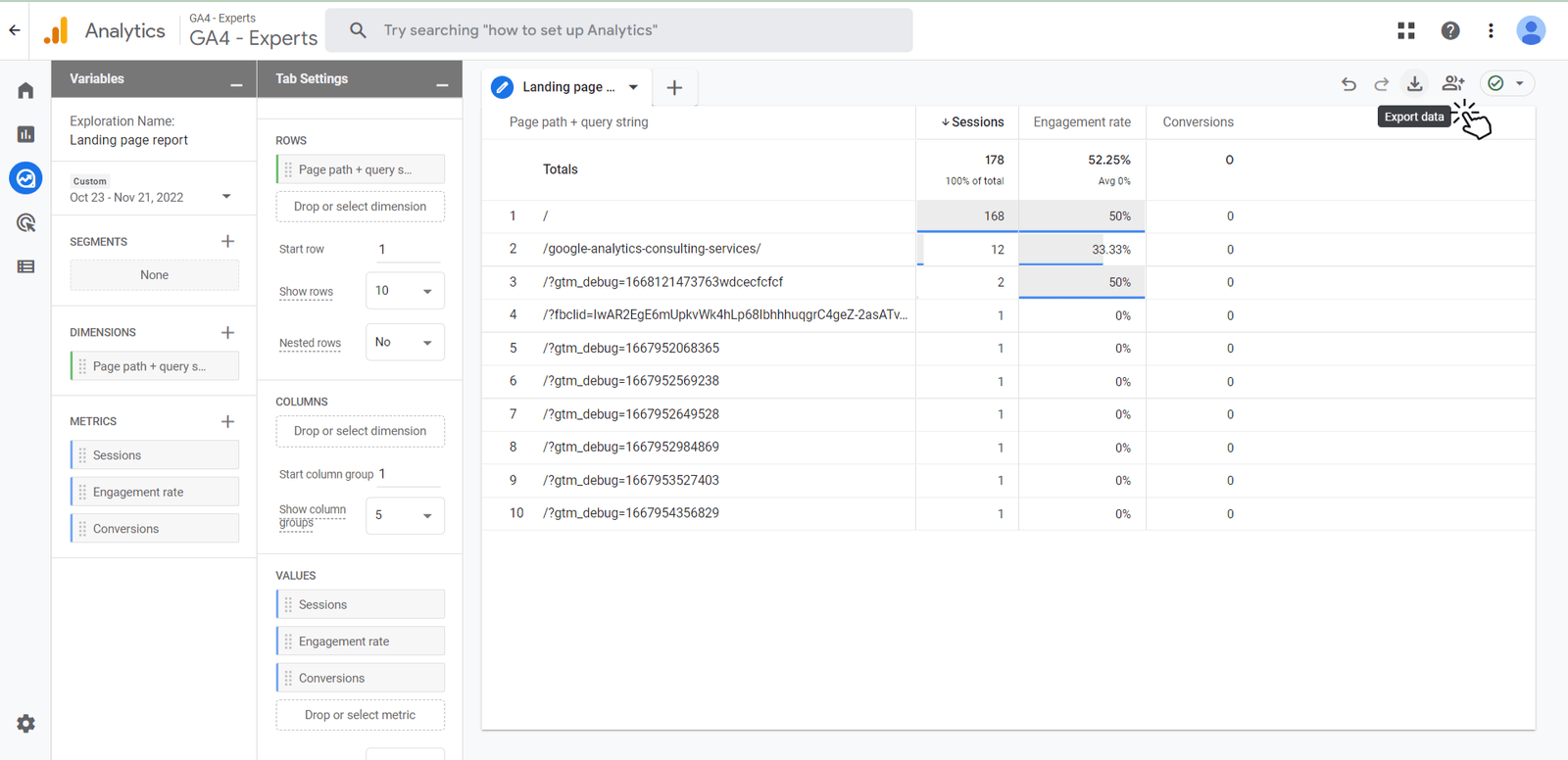
Task: Go to Reports icon in sidebar
Action: coord(25,134)
